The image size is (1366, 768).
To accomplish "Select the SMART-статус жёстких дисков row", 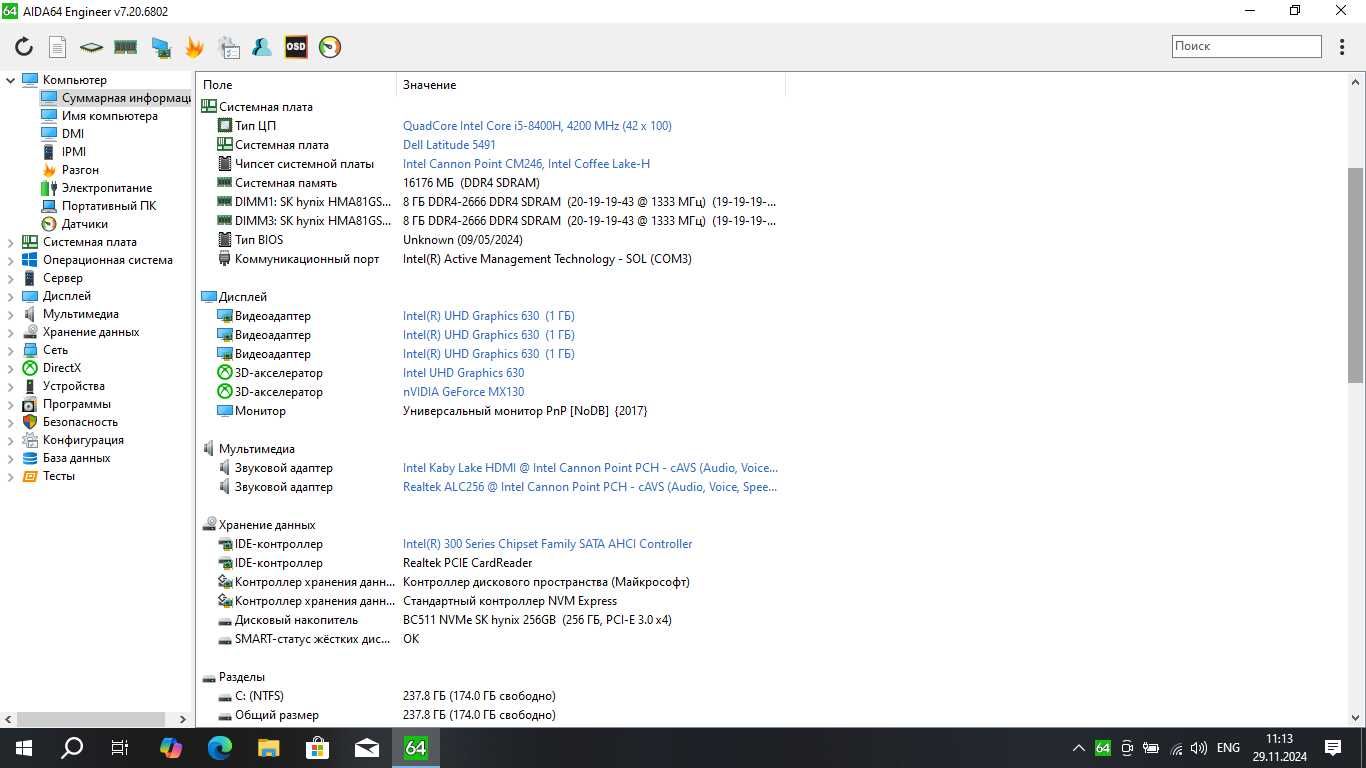I will (490, 639).
